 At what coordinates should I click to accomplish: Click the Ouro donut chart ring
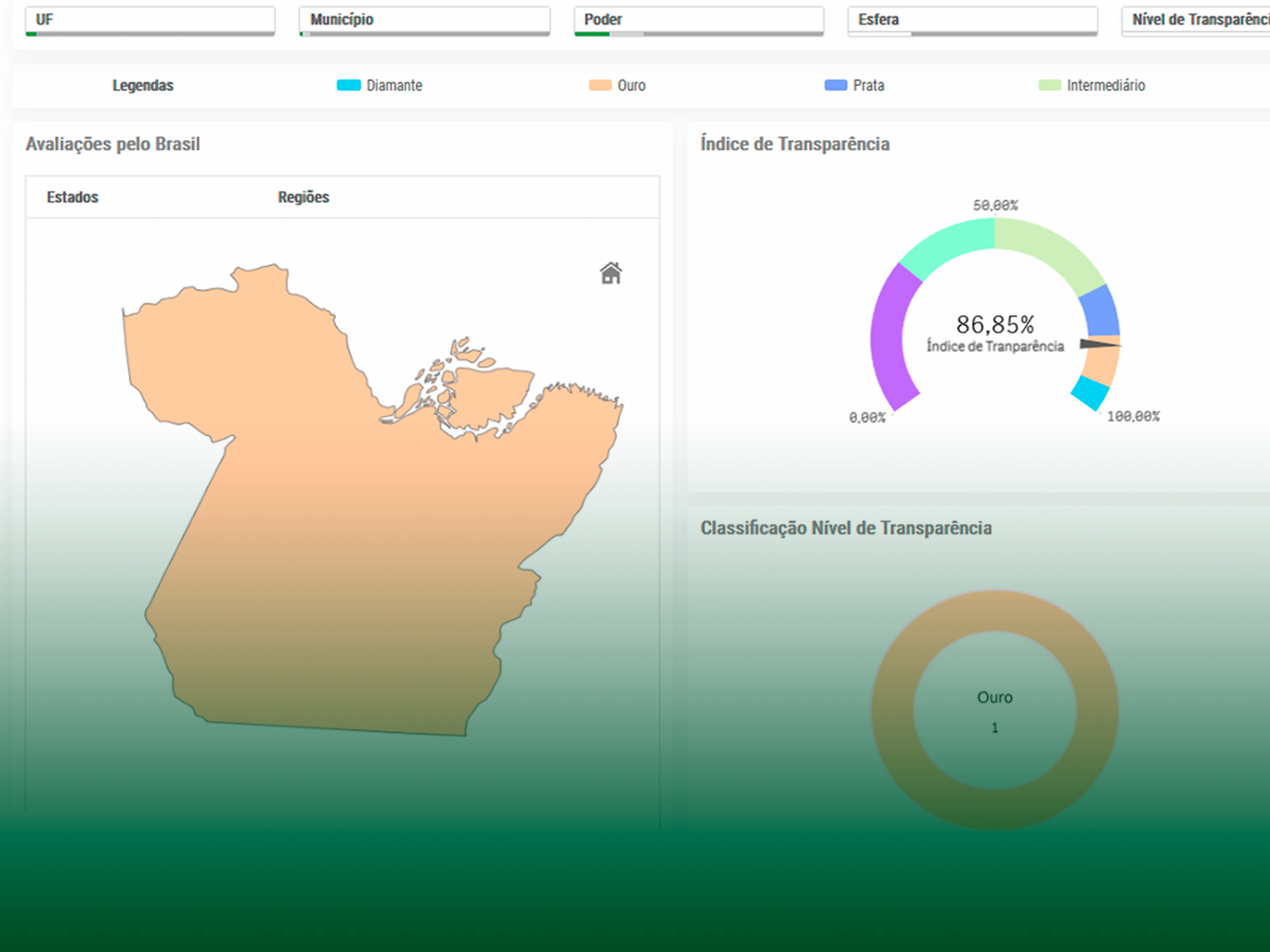995,611
